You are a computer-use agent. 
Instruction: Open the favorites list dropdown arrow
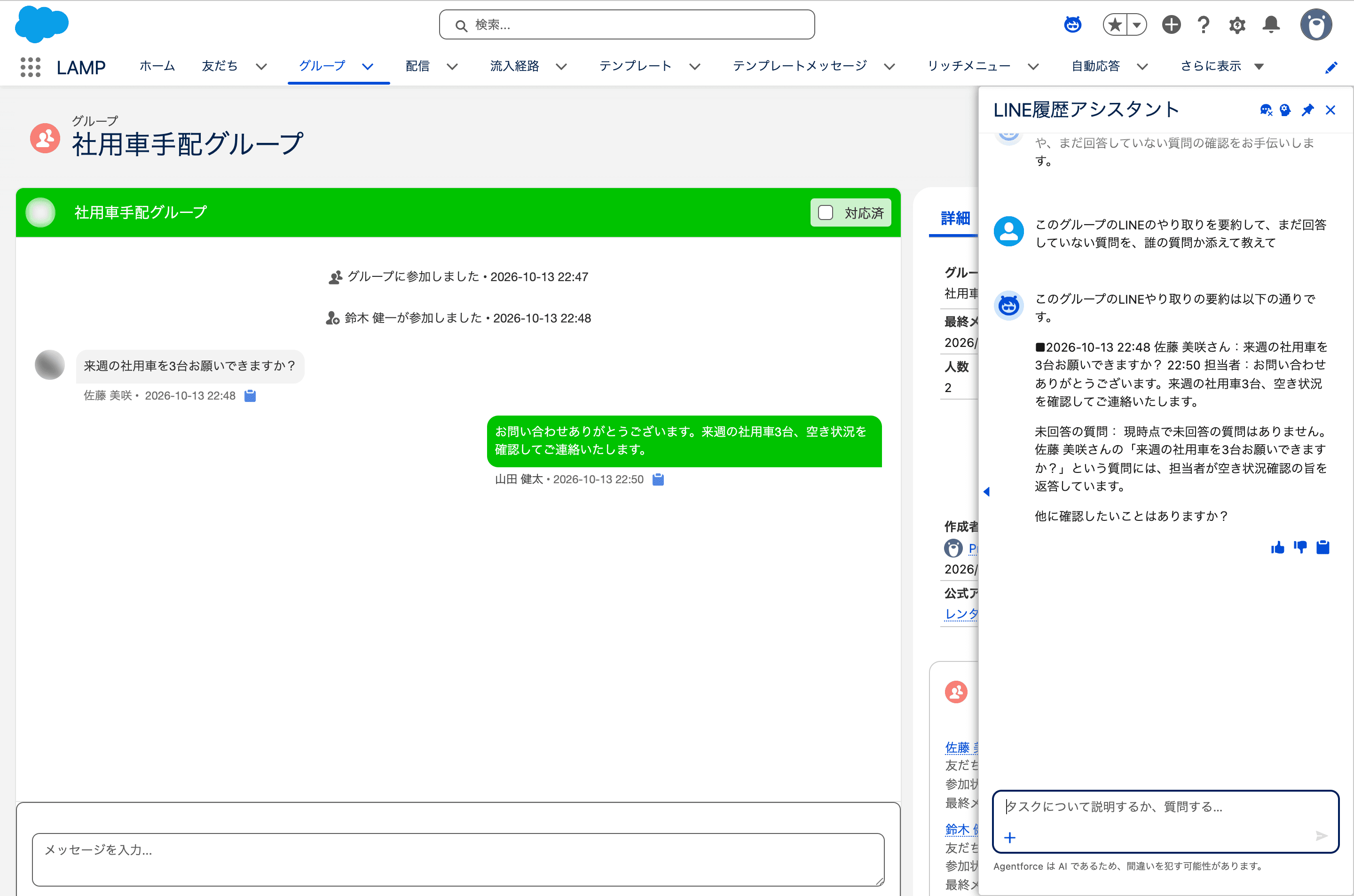1136,24
